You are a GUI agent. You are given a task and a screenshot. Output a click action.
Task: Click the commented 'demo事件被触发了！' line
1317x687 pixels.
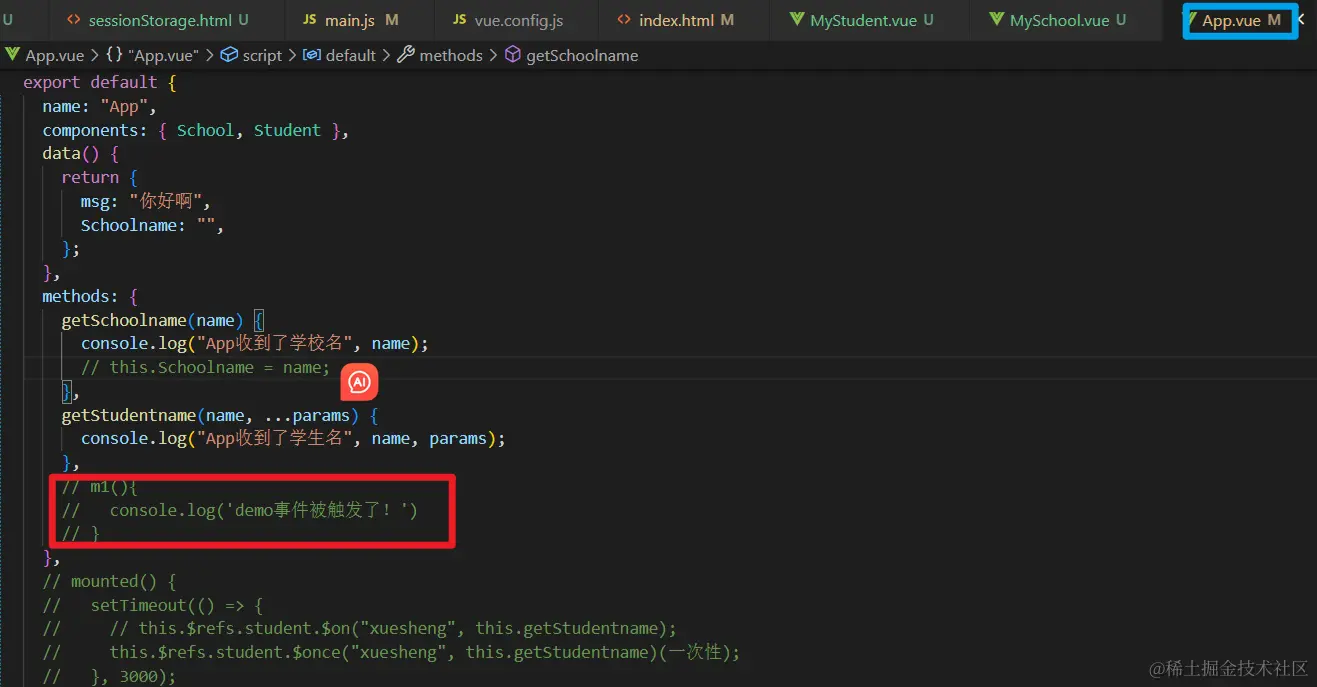coord(239,510)
